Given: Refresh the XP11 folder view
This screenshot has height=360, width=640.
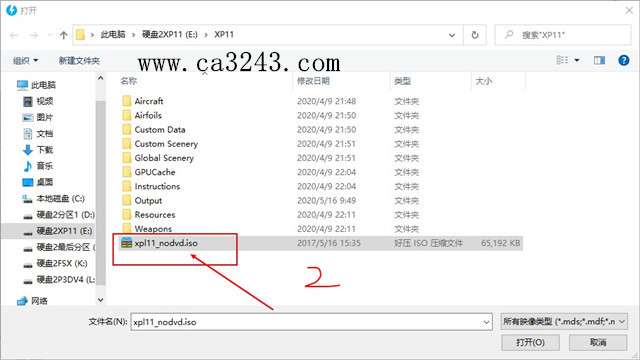Looking at the screenshot, I should (x=475, y=35).
